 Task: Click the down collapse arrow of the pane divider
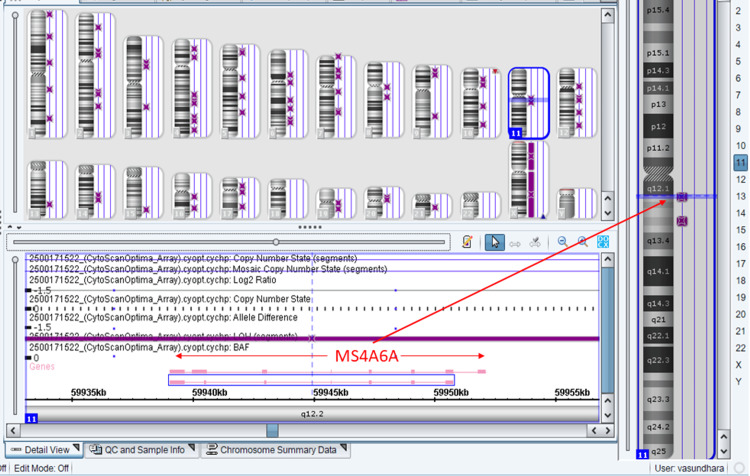[x=18, y=227]
